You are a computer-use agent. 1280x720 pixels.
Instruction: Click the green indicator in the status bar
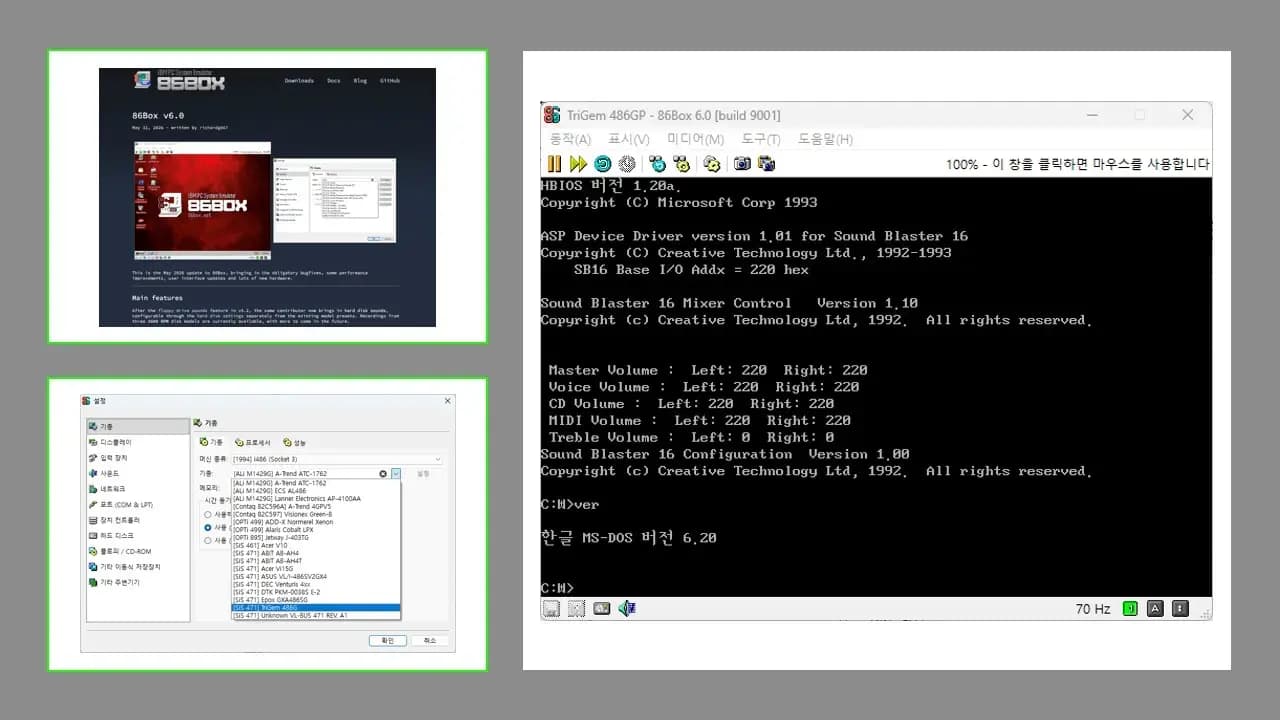pyautogui.click(x=1130, y=608)
